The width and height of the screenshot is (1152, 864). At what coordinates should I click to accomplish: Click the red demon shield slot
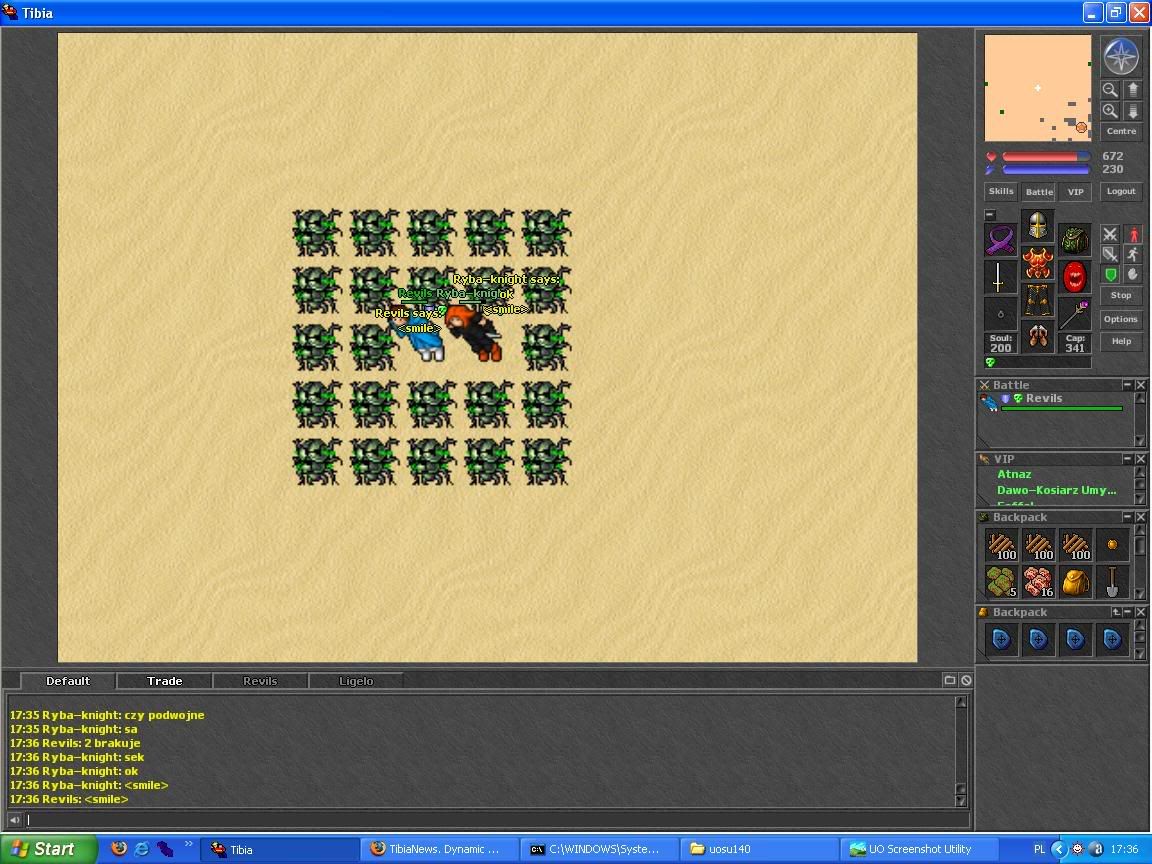(x=1075, y=278)
